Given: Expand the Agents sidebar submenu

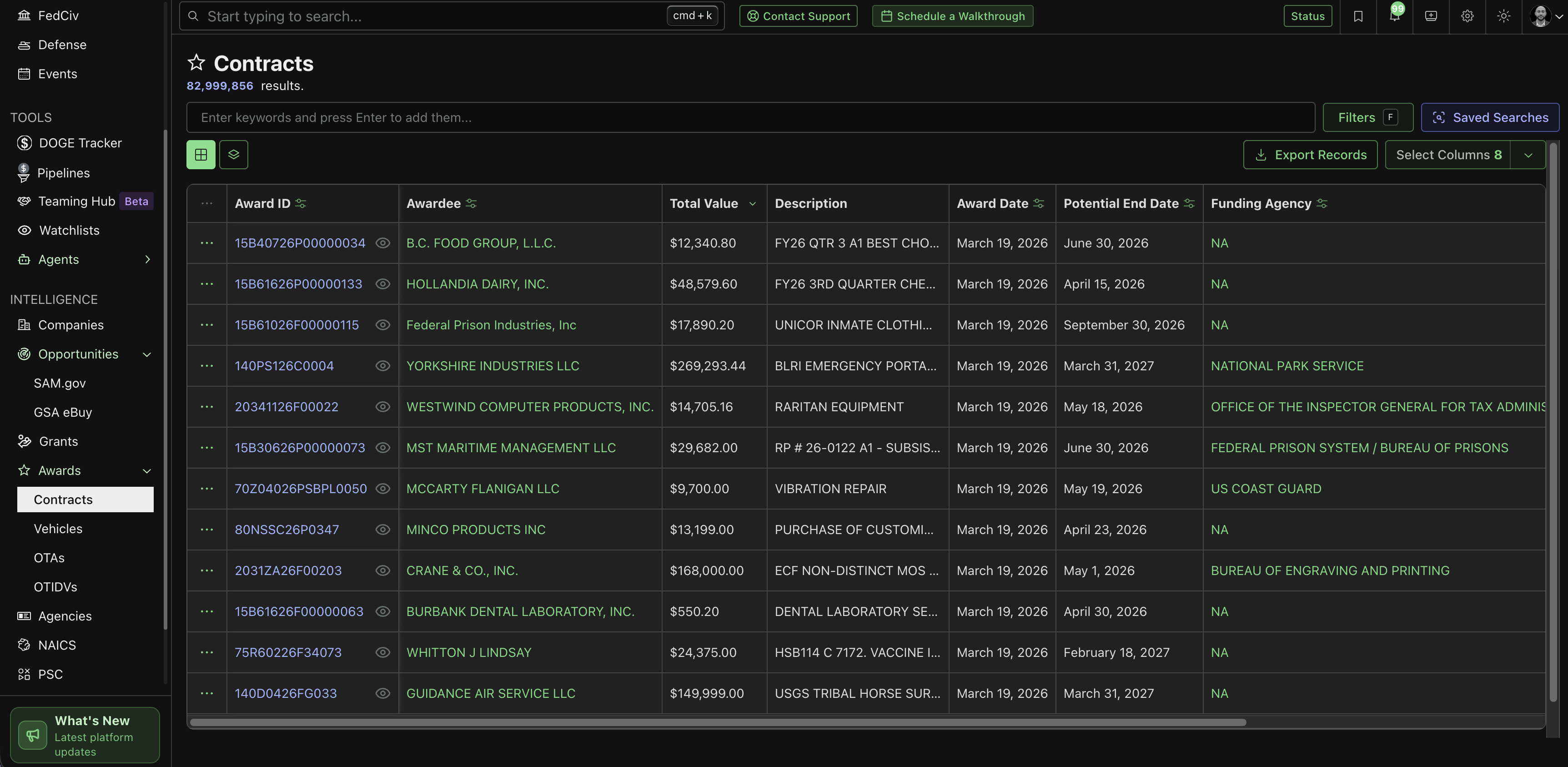Looking at the screenshot, I should point(147,259).
